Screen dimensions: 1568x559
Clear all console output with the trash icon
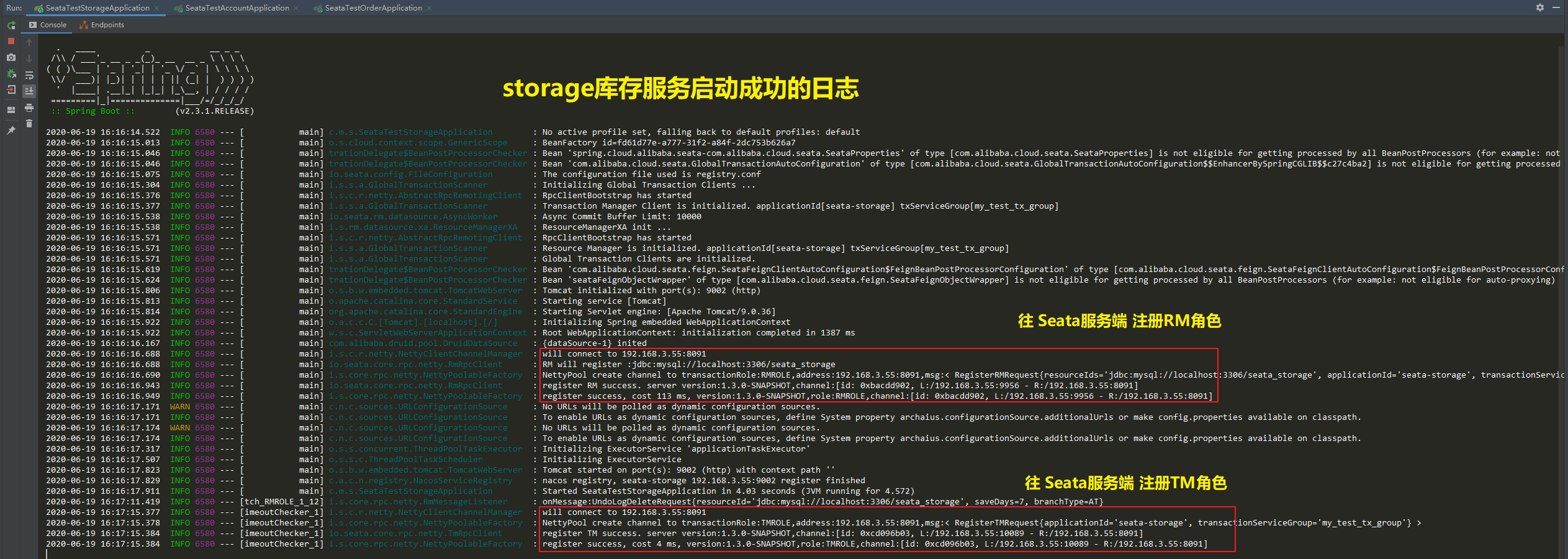pos(29,124)
